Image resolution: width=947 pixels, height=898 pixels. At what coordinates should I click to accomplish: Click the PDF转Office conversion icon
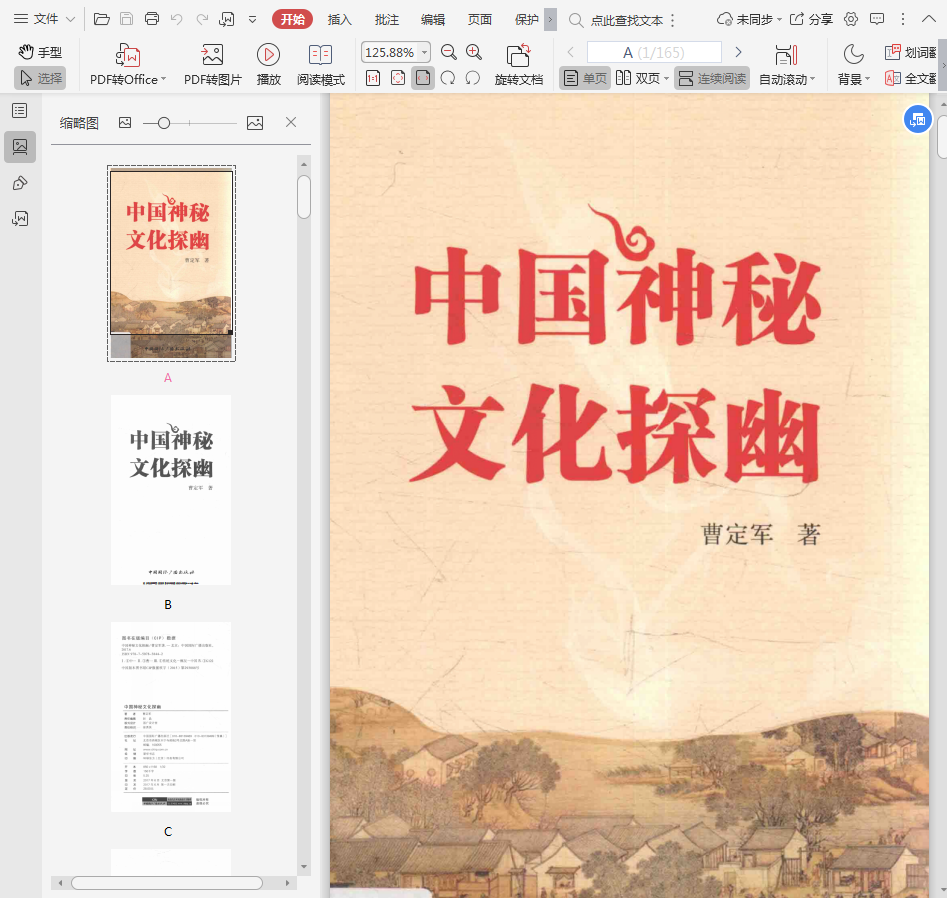tap(127, 56)
